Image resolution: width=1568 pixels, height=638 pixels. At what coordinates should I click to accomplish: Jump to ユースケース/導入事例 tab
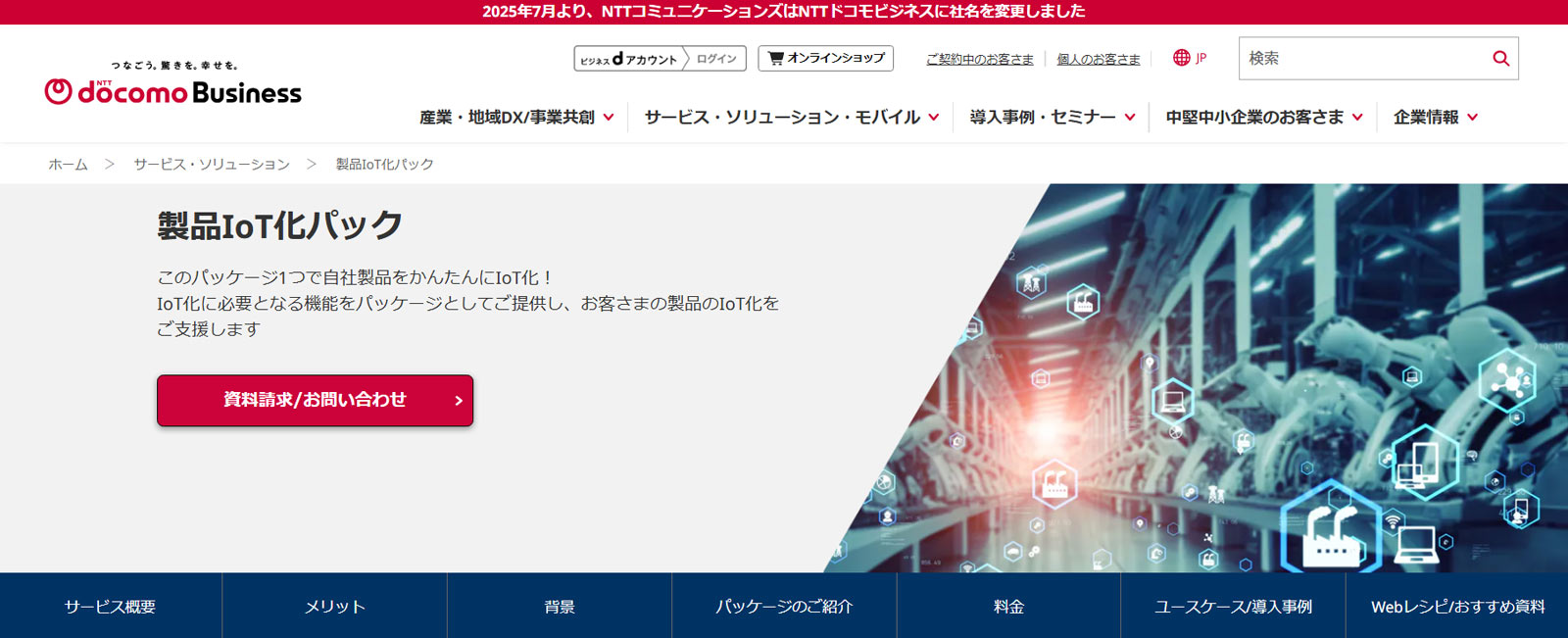click(x=1233, y=607)
